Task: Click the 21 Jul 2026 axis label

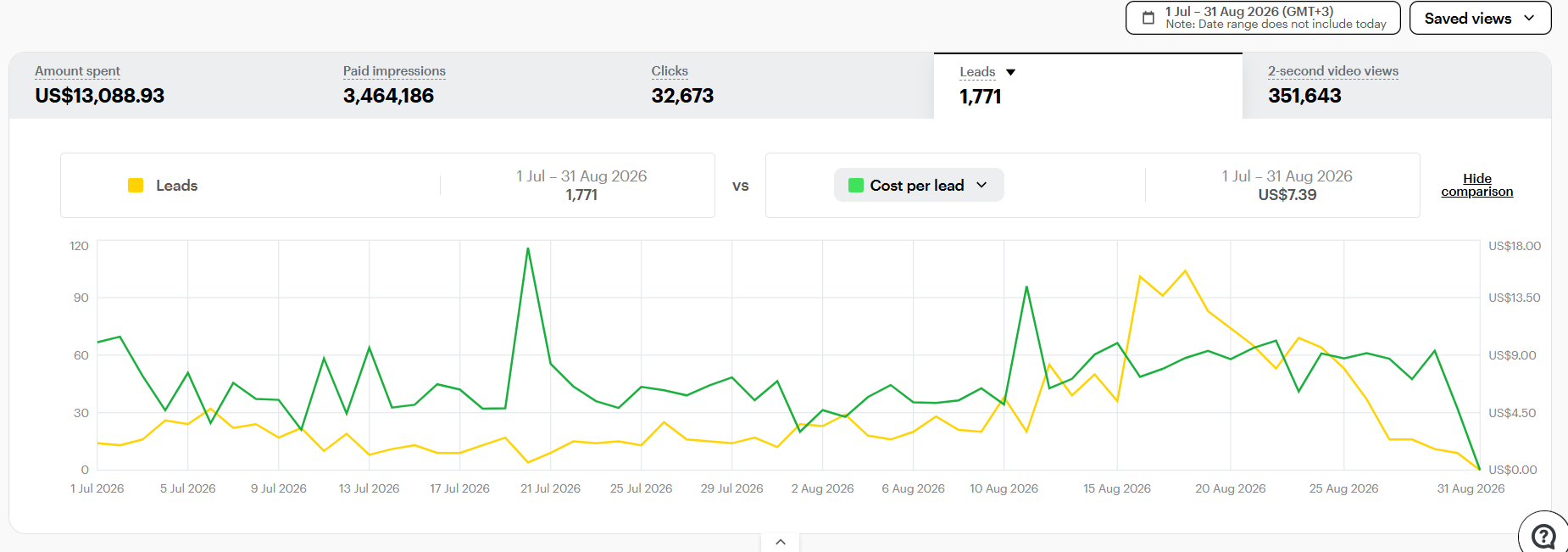Action: tap(550, 488)
